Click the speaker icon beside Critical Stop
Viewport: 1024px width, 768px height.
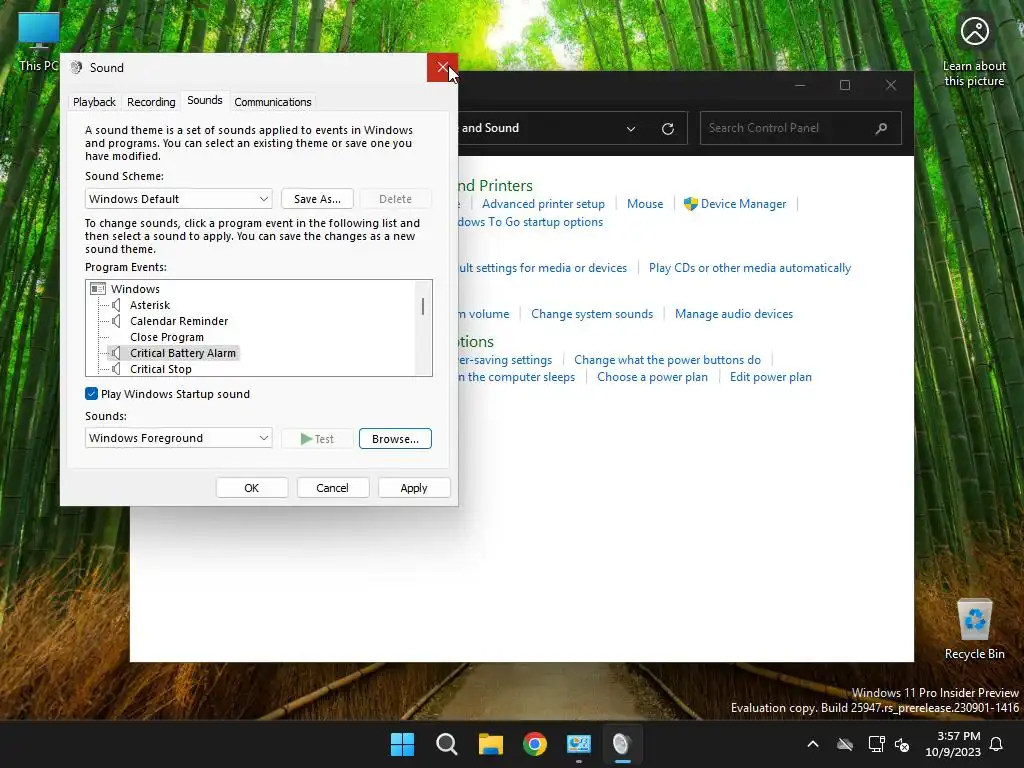(x=116, y=369)
